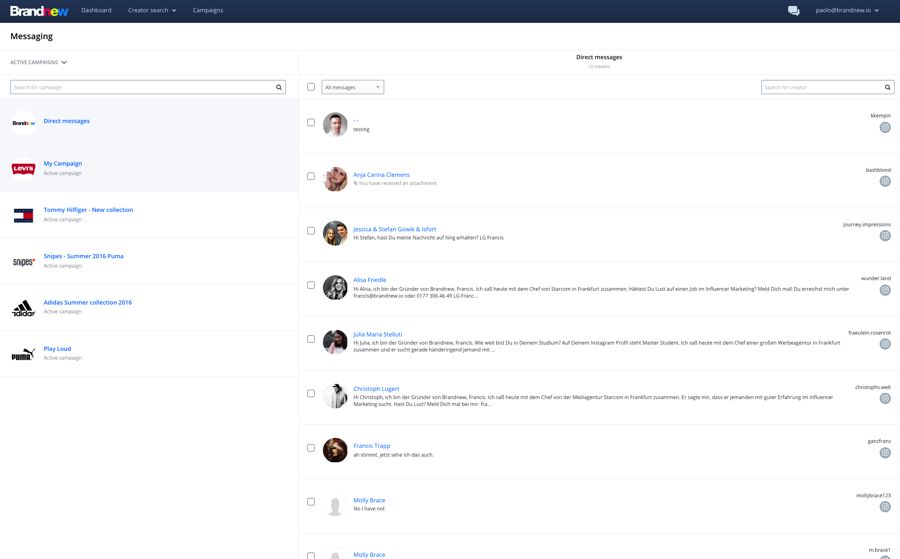Open Julia Maria Stelluti's conversation
Viewport: 900px width, 559px height.
pyautogui.click(x=378, y=334)
